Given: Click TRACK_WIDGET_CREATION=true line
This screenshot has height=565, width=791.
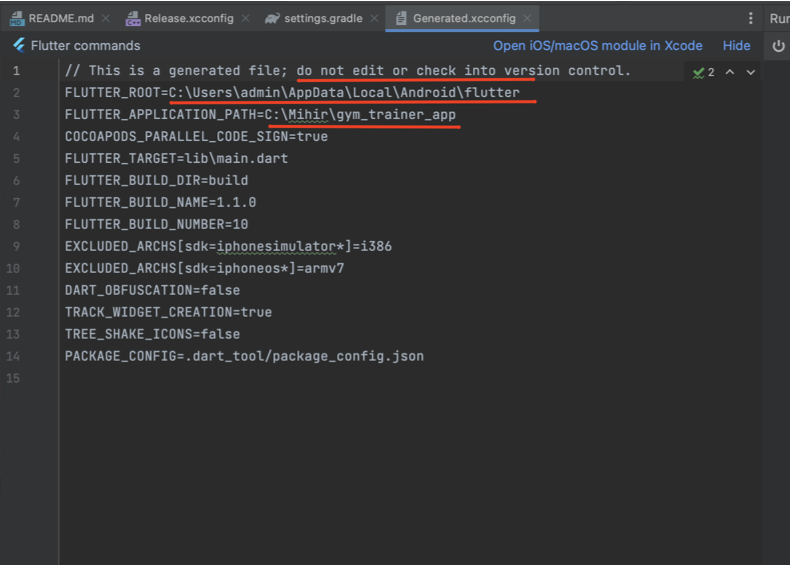Looking at the screenshot, I should (x=168, y=312).
